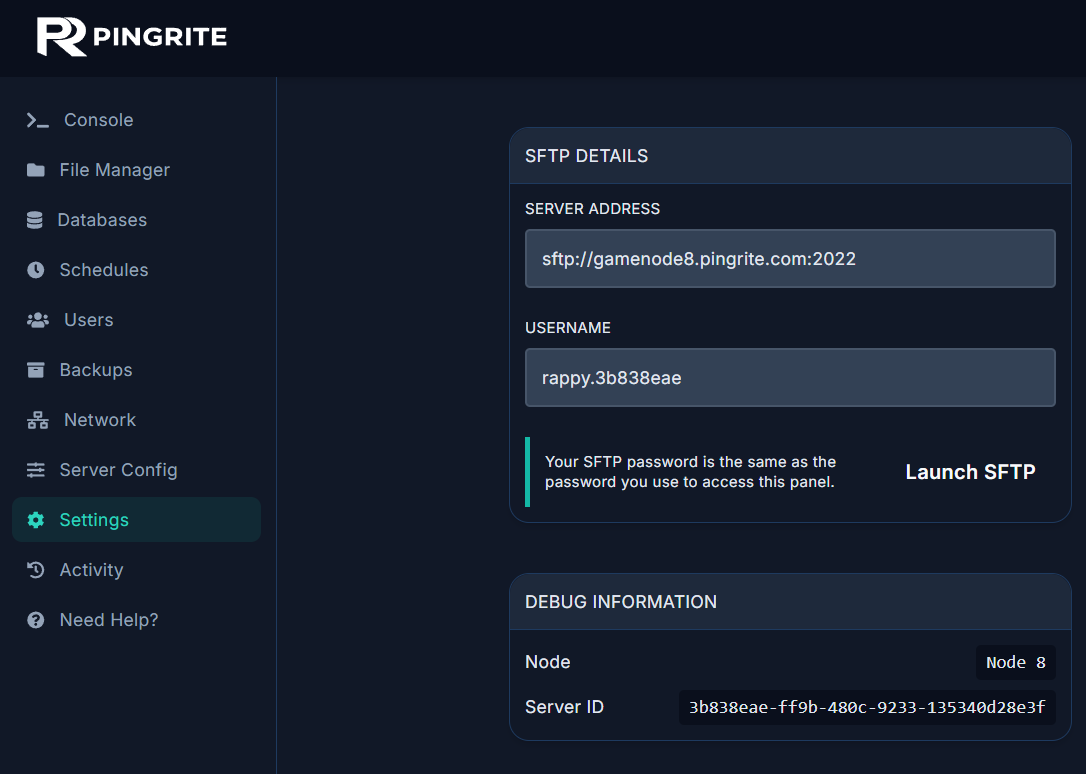This screenshot has height=774, width=1086.
Task: Click the File Manager folder icon
Action: (37, 170)
